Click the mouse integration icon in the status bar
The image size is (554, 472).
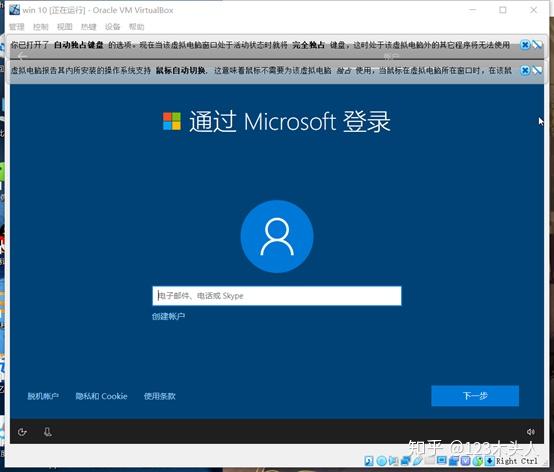(478, 461)
